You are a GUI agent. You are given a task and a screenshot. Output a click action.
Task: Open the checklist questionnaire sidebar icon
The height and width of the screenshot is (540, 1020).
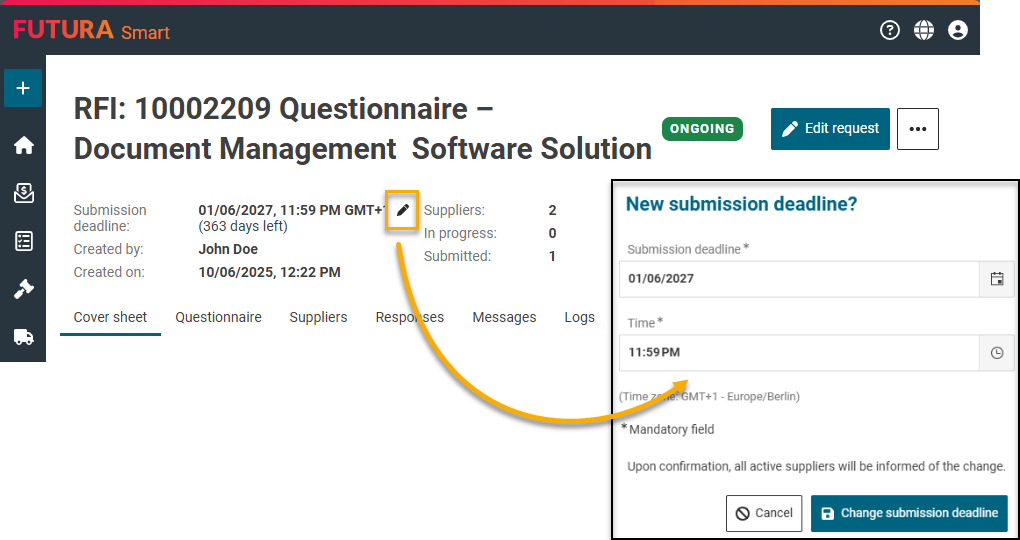[x=23, y=241]
